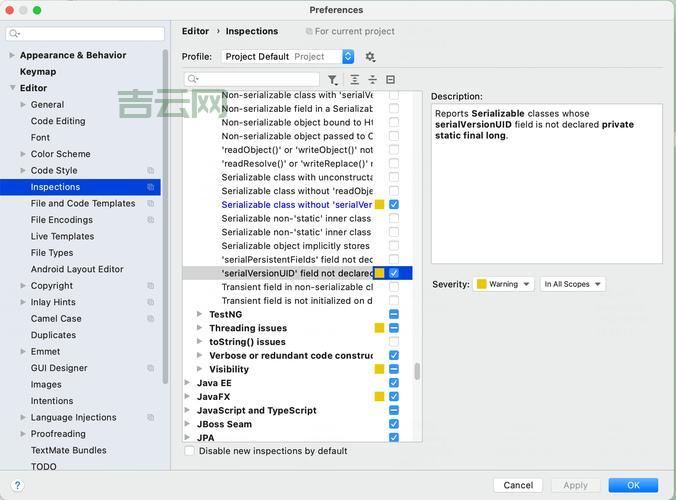
Task: Click the OK button
Action: click(633, 485)
